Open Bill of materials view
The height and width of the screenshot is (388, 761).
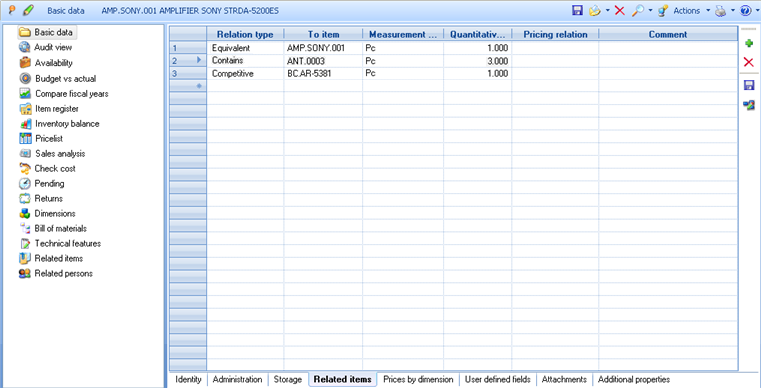(x=61, y=229)
